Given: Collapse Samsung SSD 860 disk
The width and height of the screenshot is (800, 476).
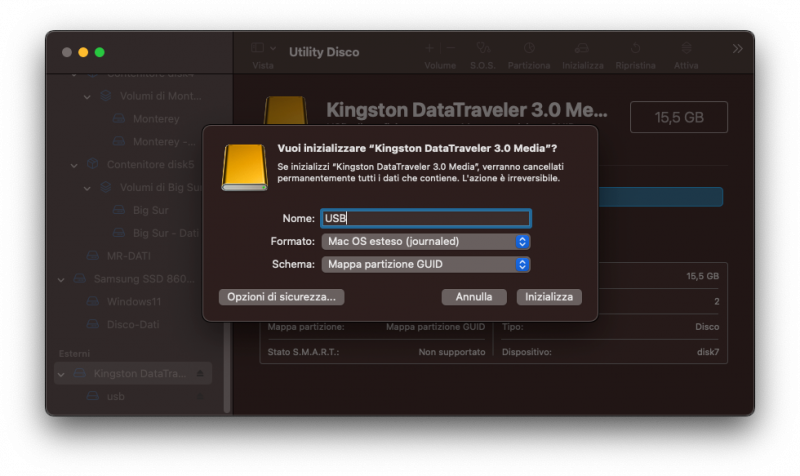Looking at the screenshot, I should pos(61,280).
